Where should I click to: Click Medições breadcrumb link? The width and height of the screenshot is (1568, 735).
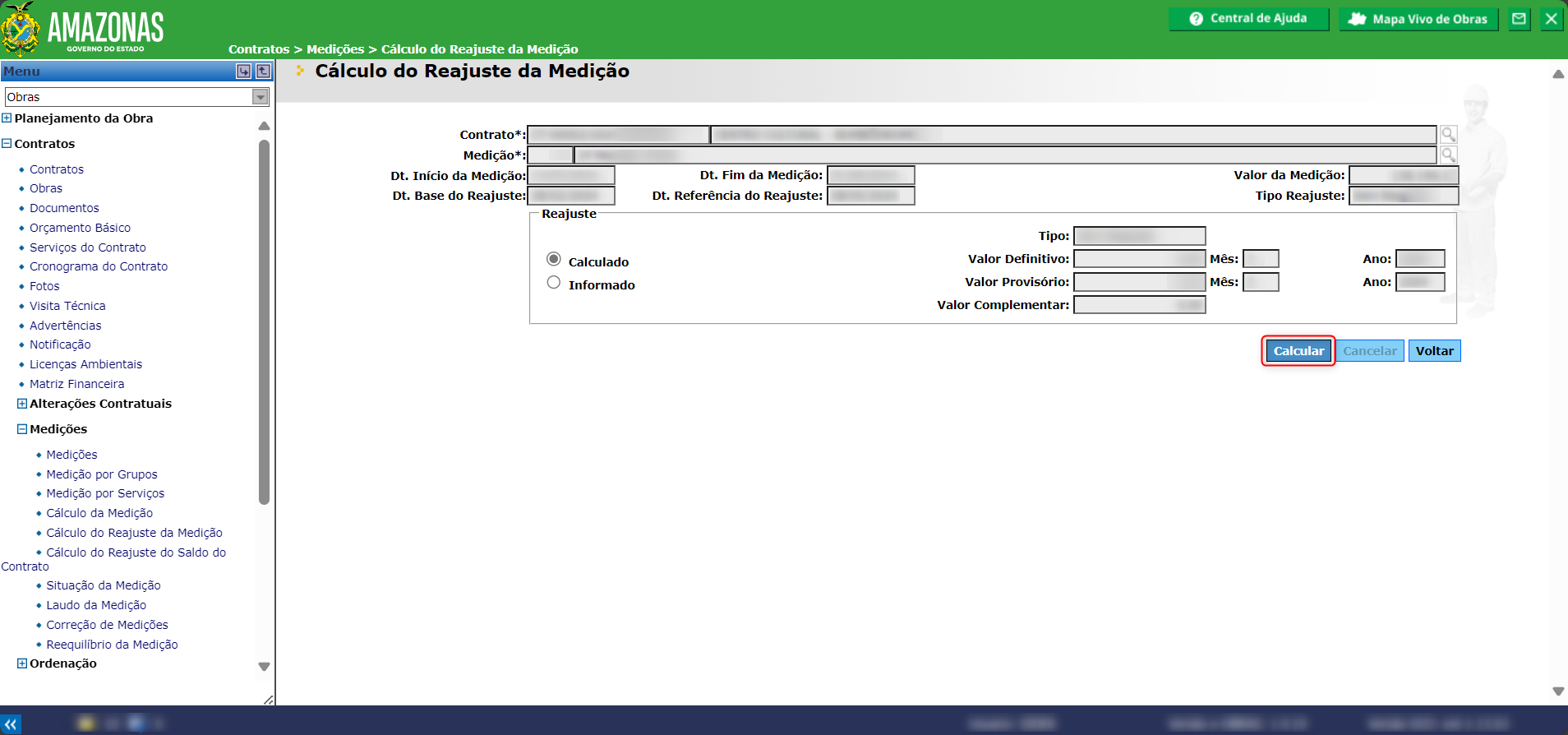tap(335, 49)
